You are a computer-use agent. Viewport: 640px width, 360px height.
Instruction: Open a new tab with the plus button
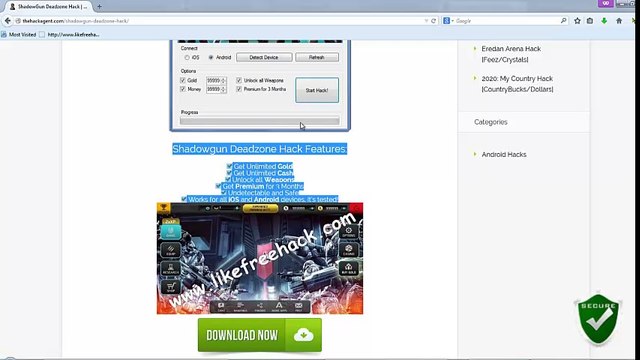[99, 7]
